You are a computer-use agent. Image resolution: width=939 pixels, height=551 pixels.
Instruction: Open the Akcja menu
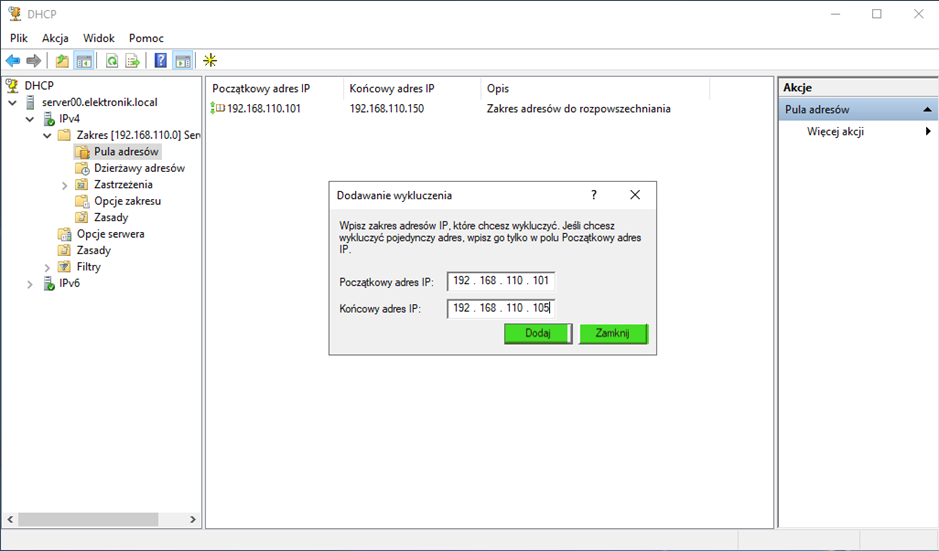point(55,38)
